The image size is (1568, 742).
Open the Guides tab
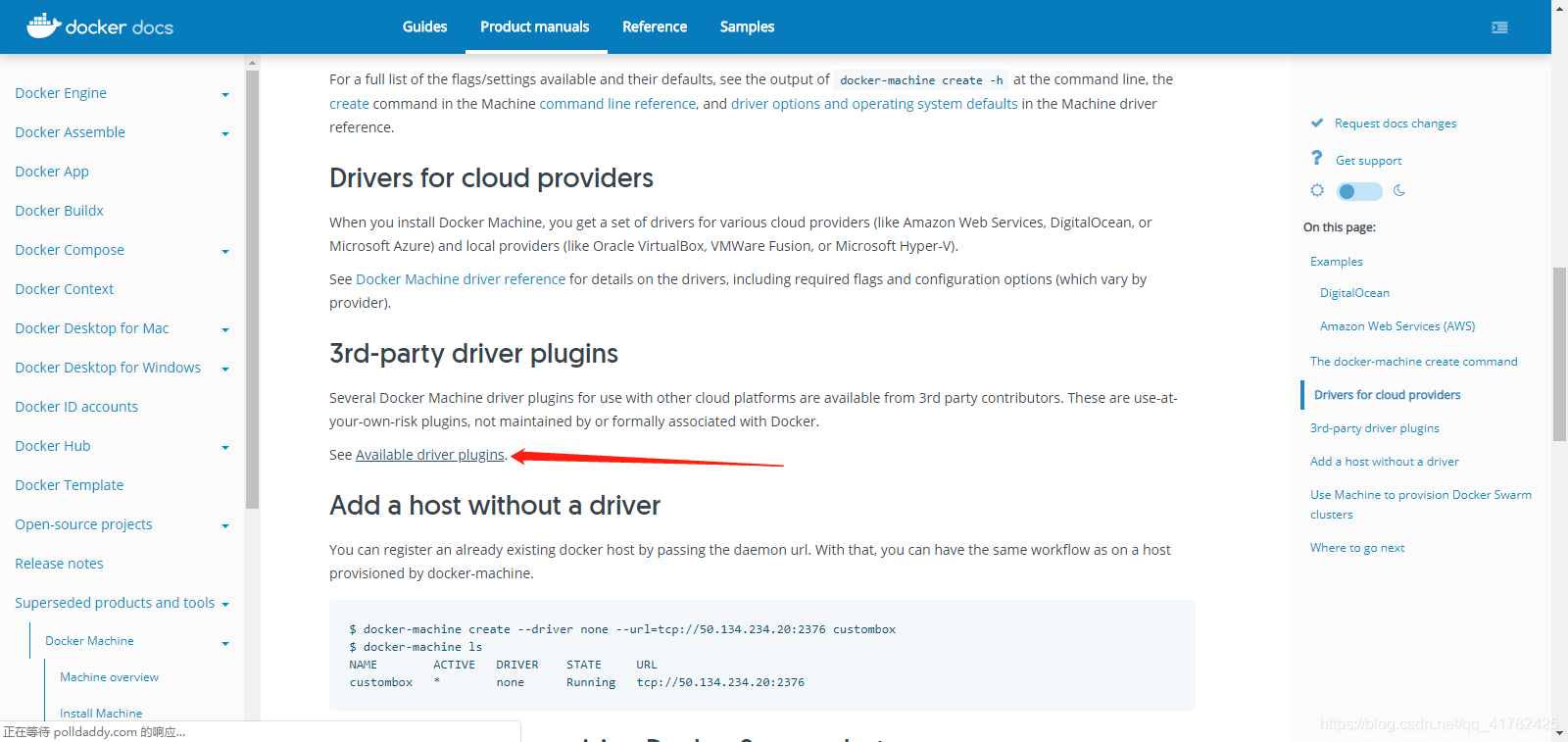click(x=424, y=26)
